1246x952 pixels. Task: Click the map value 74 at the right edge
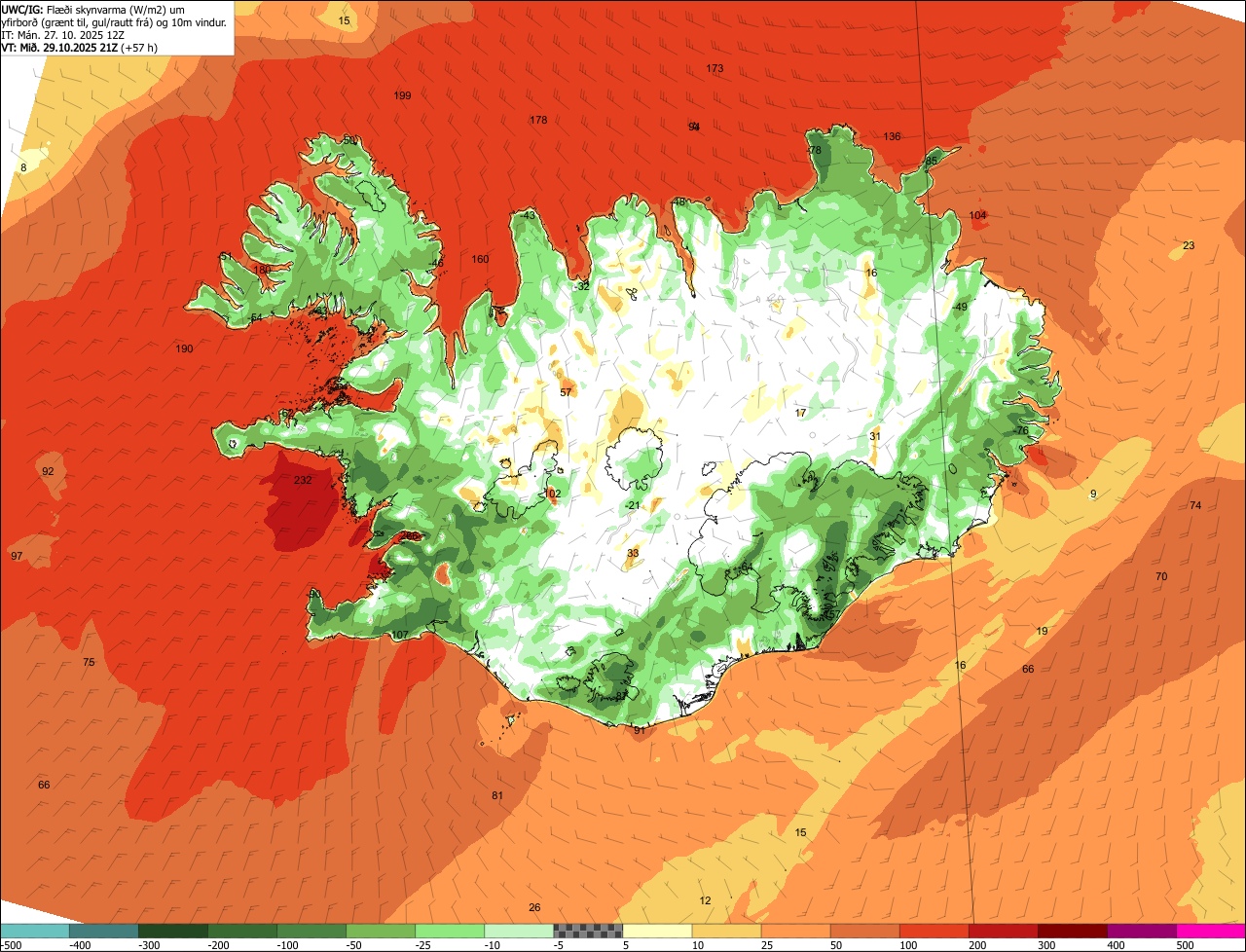tap(1195, 505)
